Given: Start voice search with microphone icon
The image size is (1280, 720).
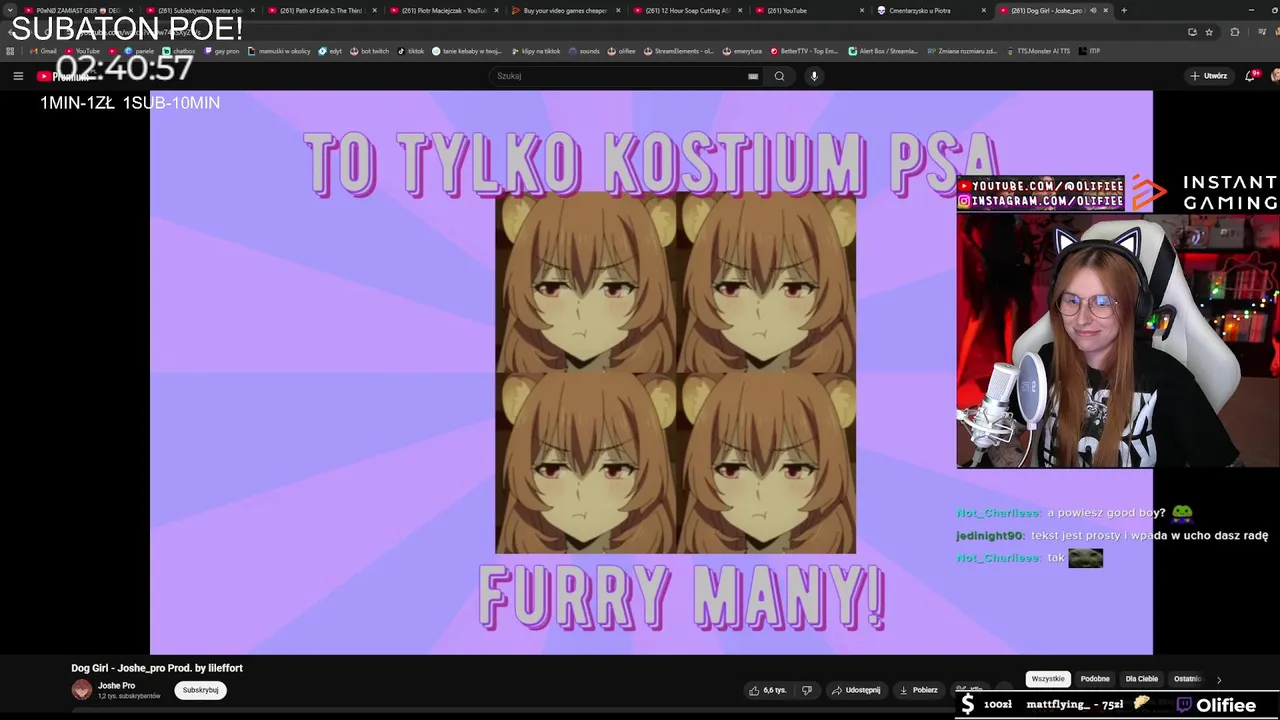Looking at the screenshot, I should point(814,76).
